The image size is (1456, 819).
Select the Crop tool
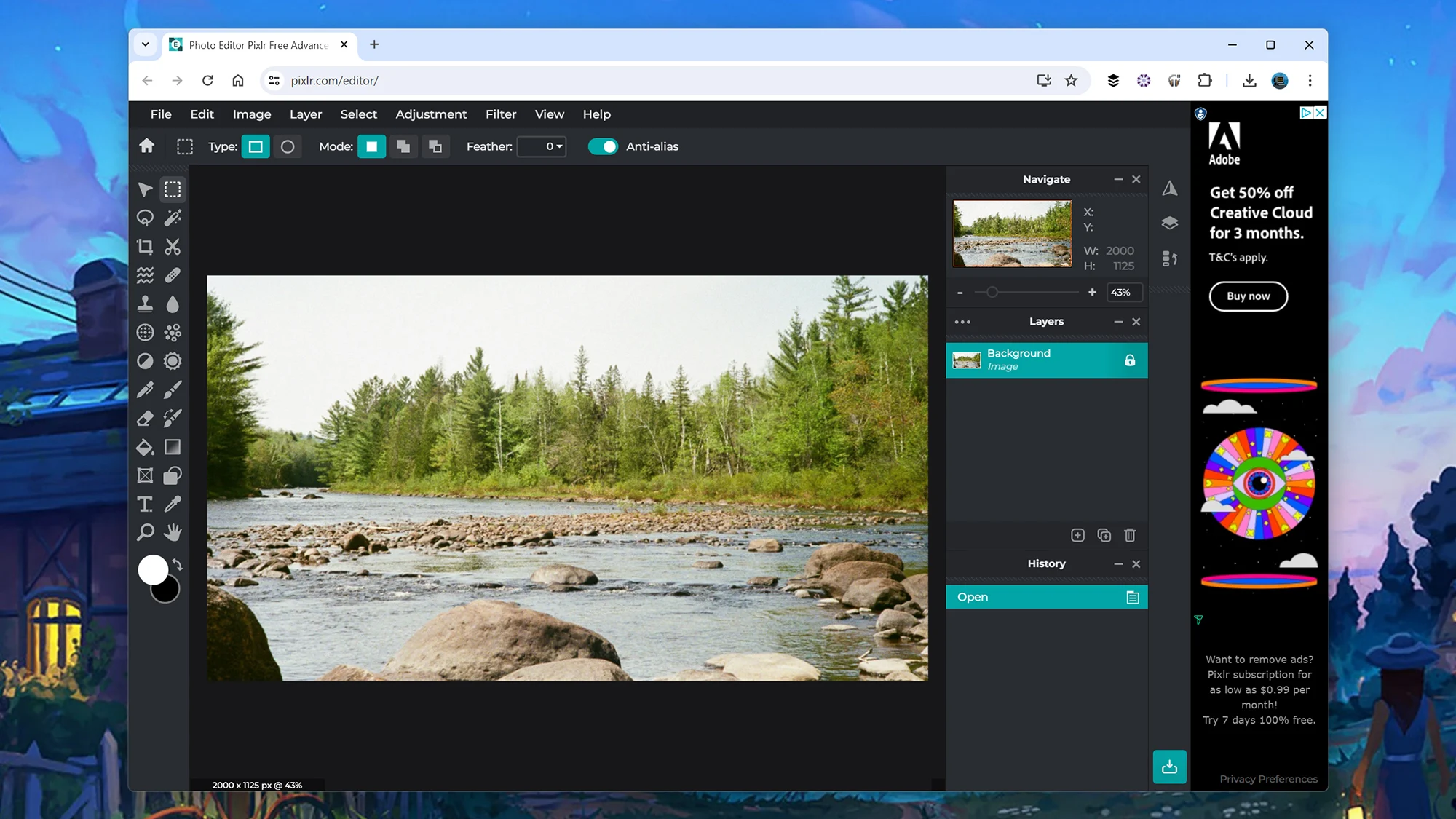point(145,246)
